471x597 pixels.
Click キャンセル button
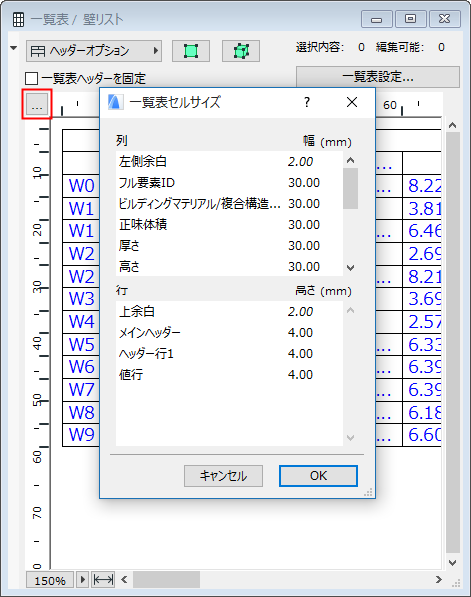(223, 476)
